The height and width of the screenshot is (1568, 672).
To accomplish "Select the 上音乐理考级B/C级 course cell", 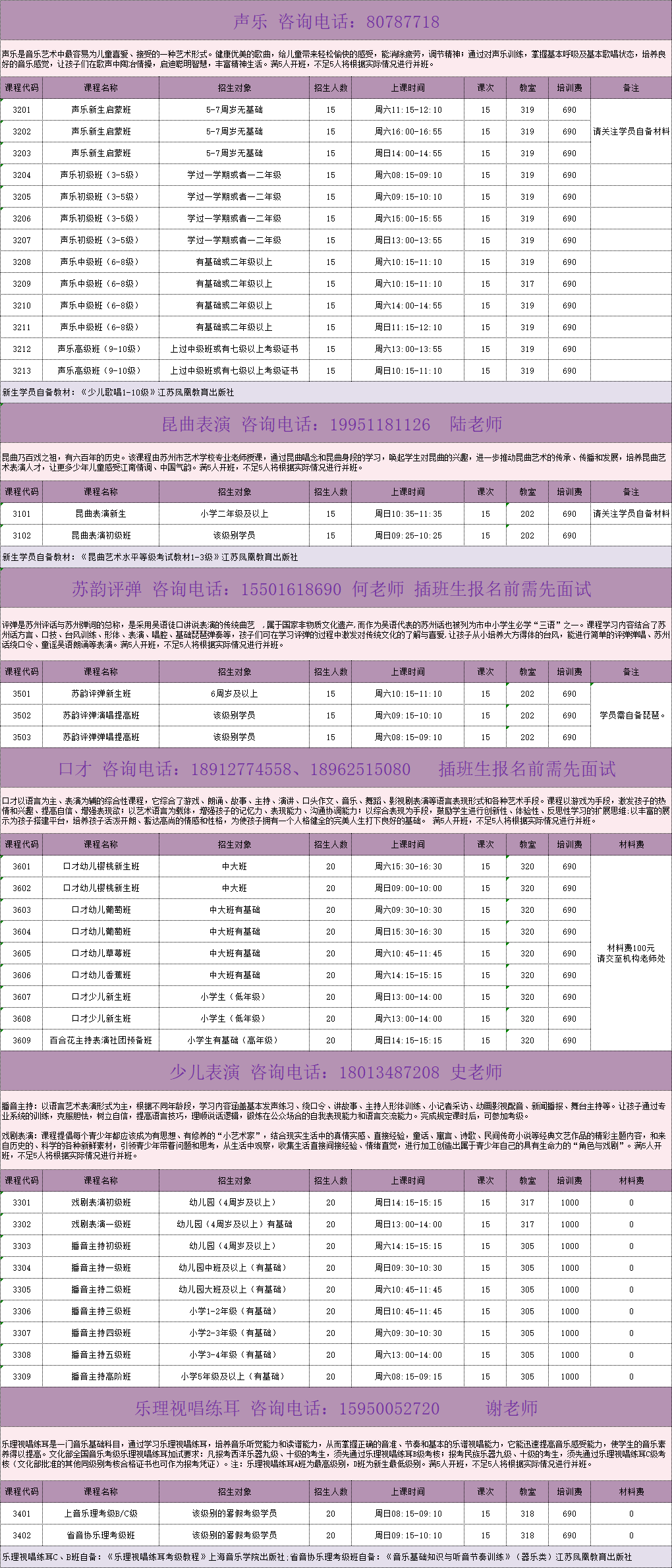I will tap(101, 1514).
